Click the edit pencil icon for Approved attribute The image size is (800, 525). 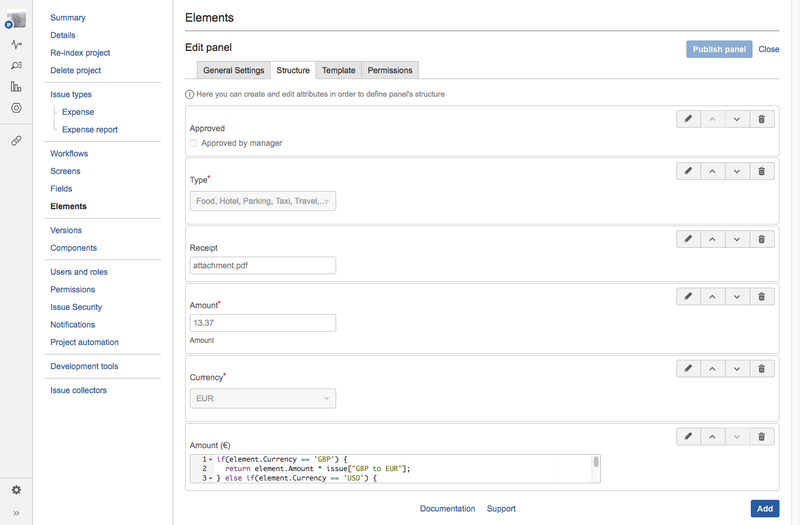pos(688,119)
